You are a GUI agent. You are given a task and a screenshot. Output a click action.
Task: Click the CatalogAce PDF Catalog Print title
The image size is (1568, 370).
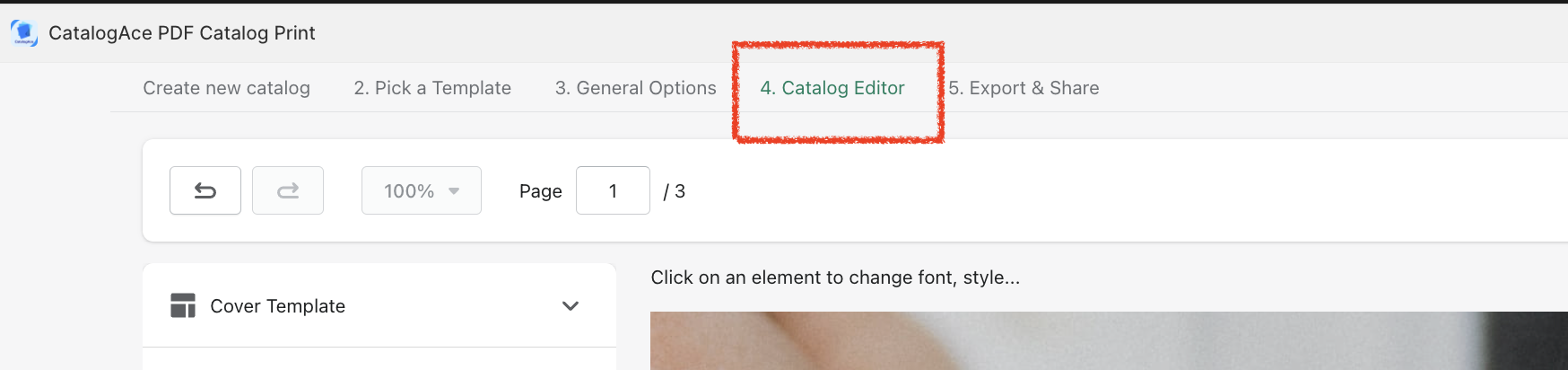(x=182, y=33)
